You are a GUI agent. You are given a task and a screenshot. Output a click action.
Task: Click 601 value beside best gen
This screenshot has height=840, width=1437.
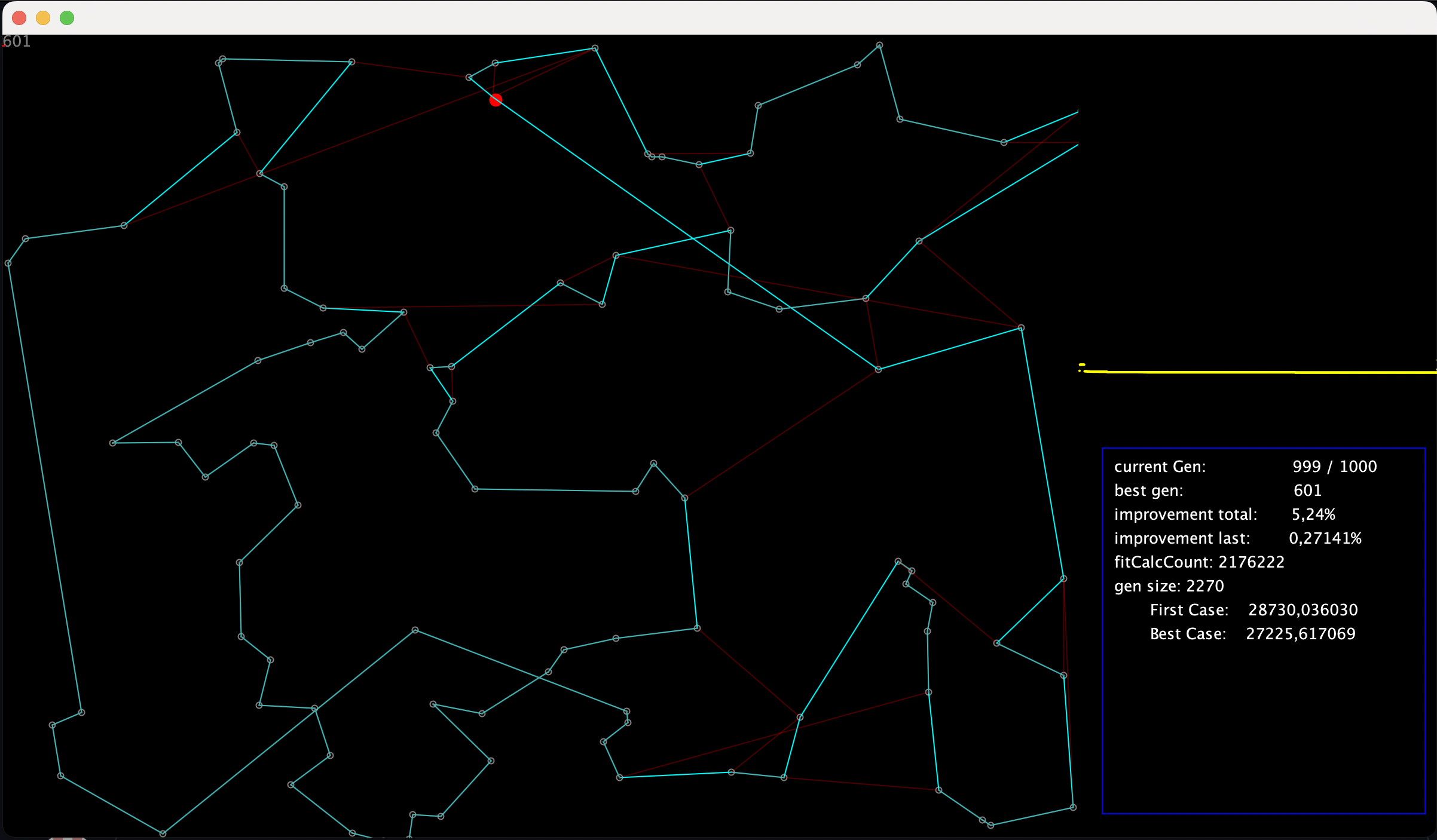click(x=1307, y=490)
